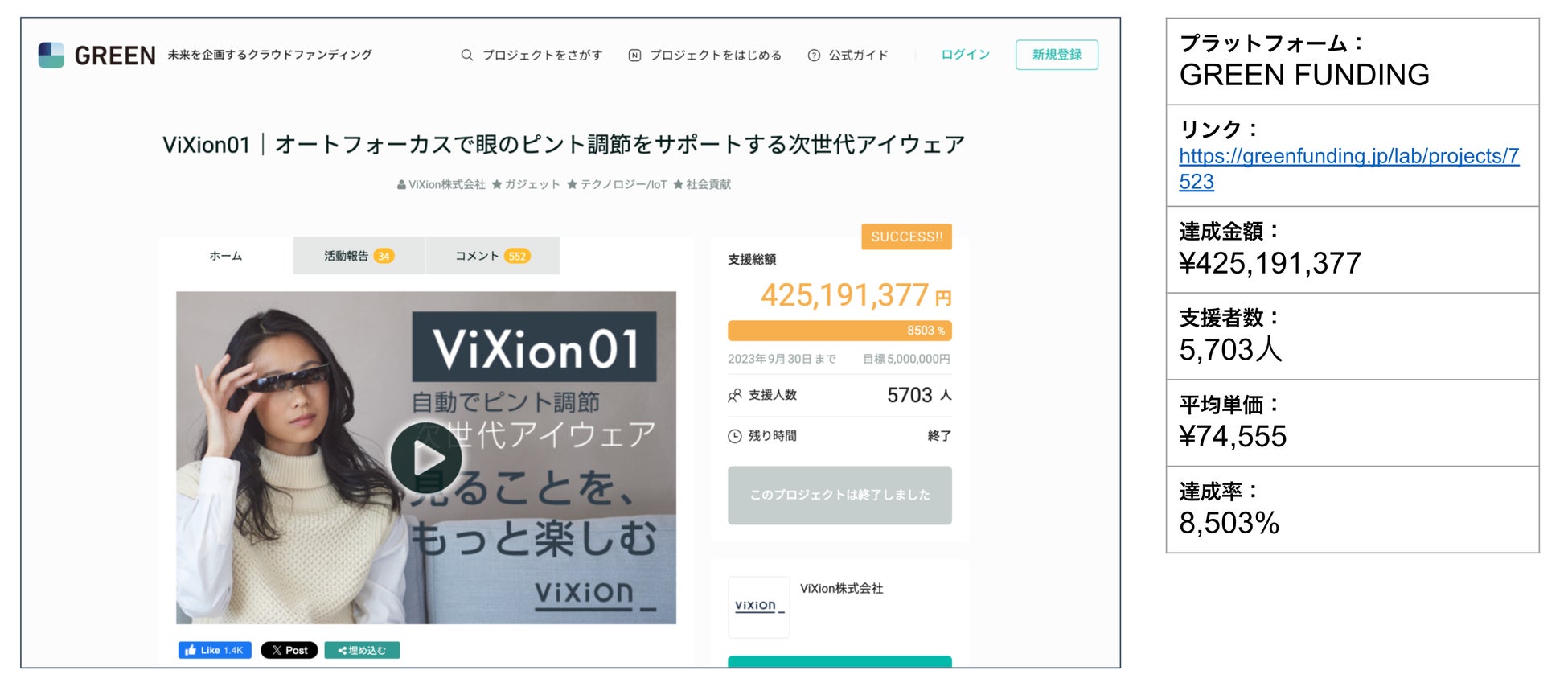Click the テクノロジー/IoT category tag
The image size is (1568, 691).
(x=617, y=184)
